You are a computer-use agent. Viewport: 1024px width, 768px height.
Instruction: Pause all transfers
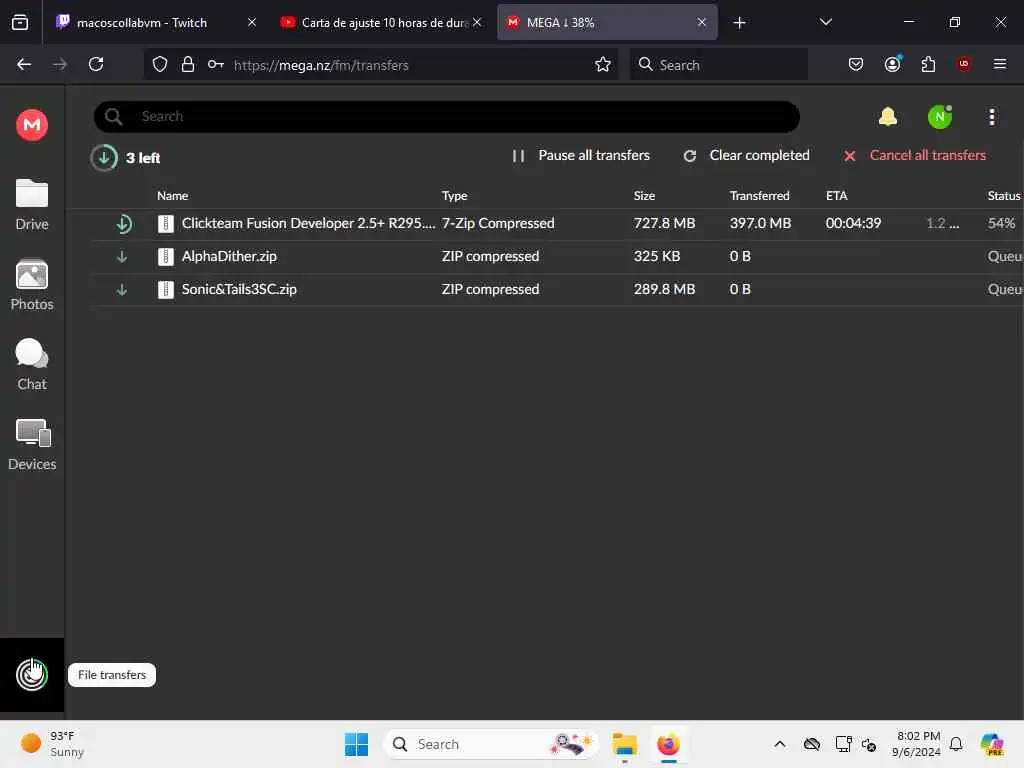pos(581,155)
